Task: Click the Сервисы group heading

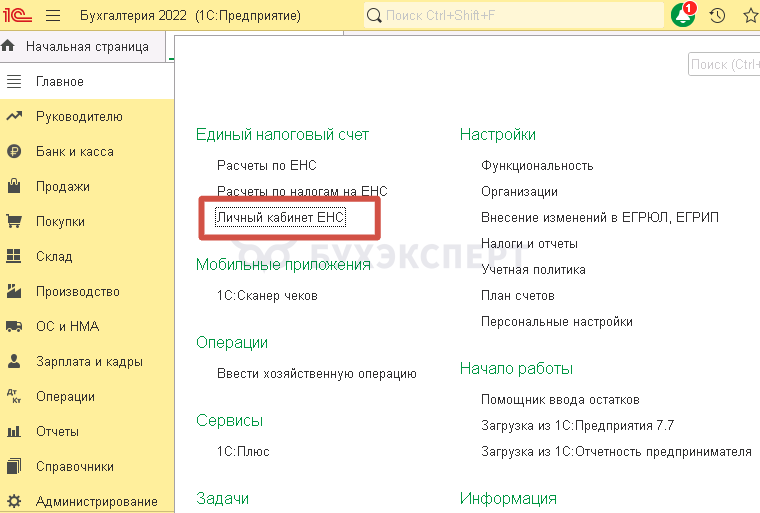Action: [229, 420]
